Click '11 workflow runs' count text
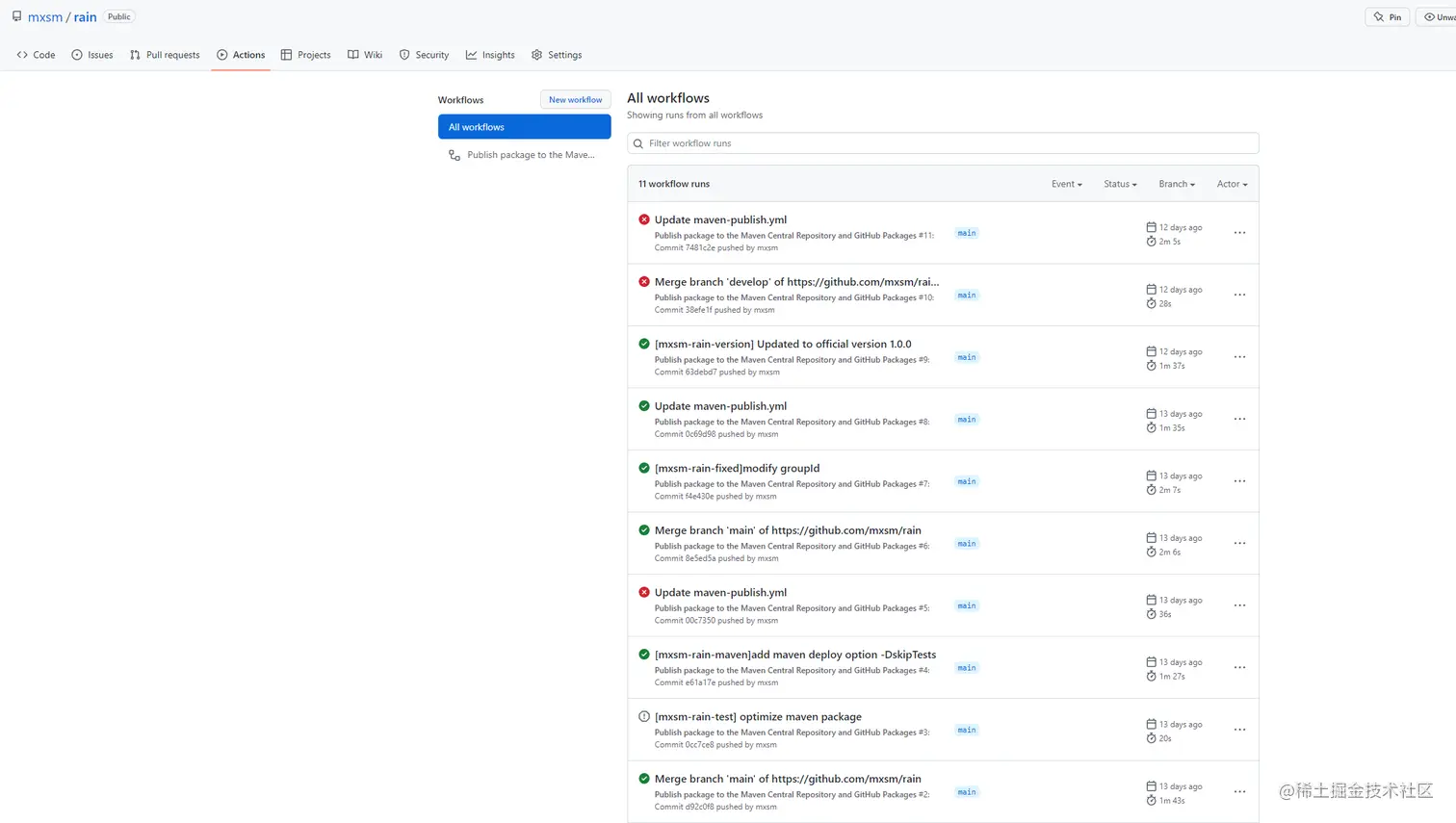Screen dimensions: 1456x823 coord(674,184)
